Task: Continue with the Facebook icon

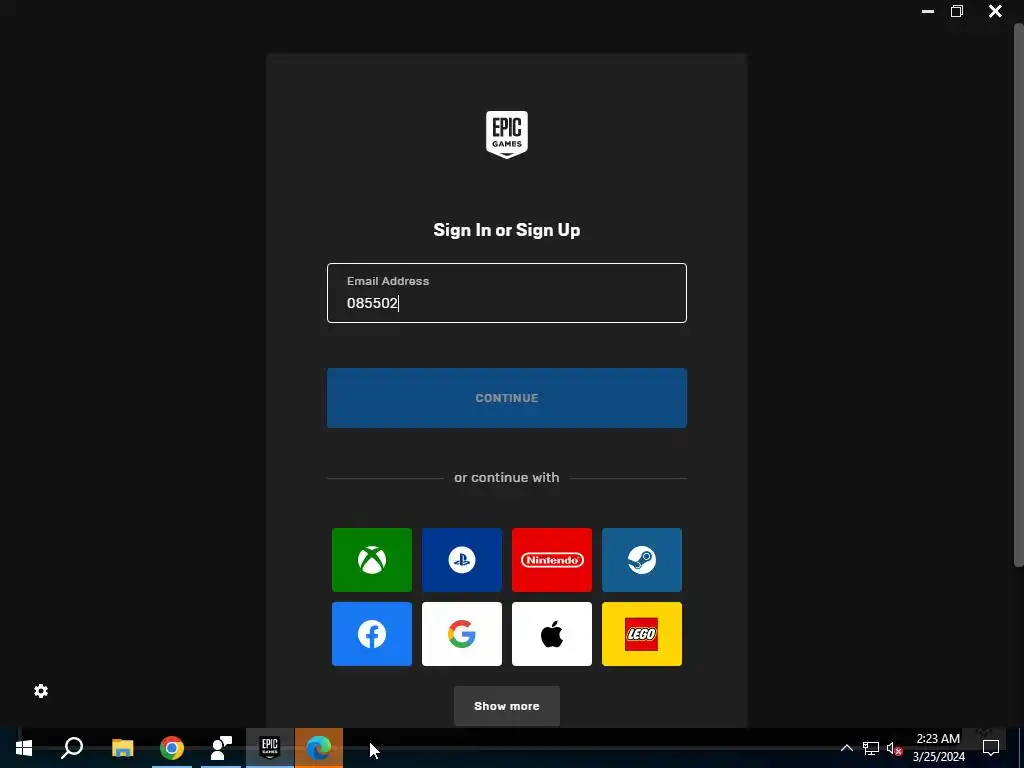Action: (x=372, y=634)
